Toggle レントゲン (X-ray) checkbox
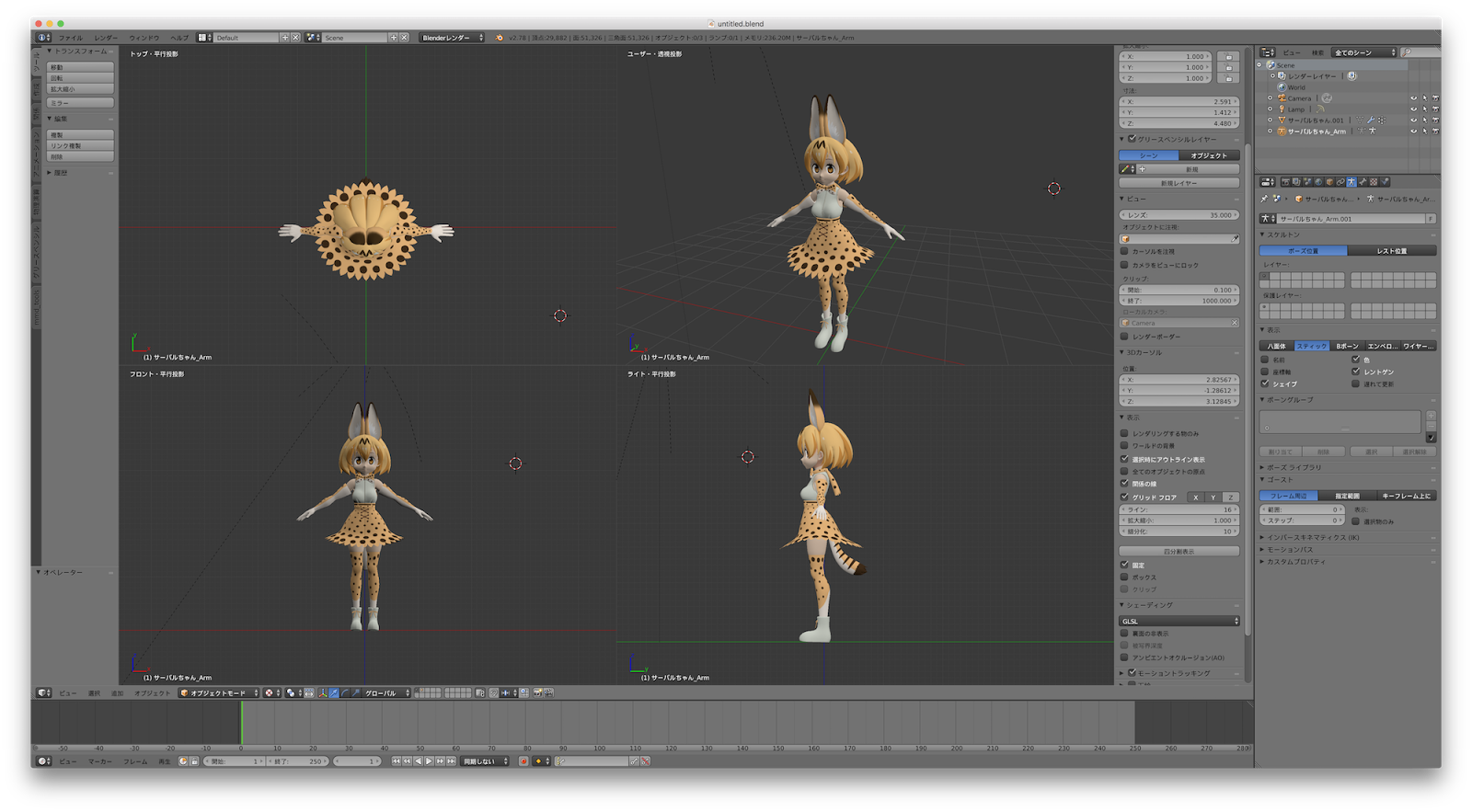 [x=1355, y=372]
